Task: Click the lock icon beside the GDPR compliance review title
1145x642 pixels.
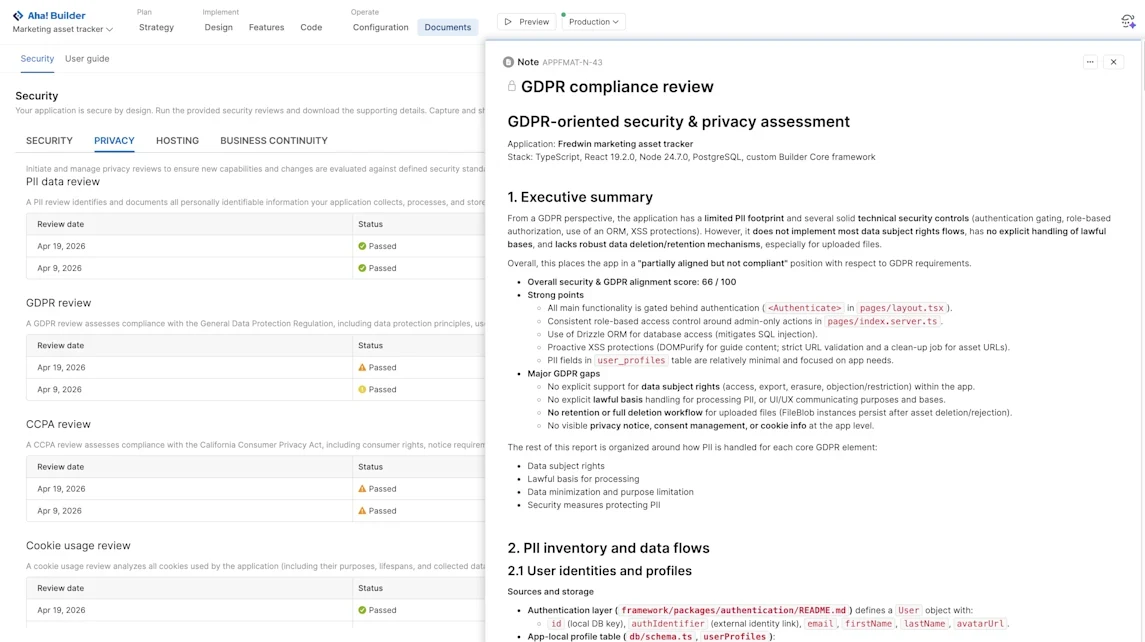Action: [512, 86]
